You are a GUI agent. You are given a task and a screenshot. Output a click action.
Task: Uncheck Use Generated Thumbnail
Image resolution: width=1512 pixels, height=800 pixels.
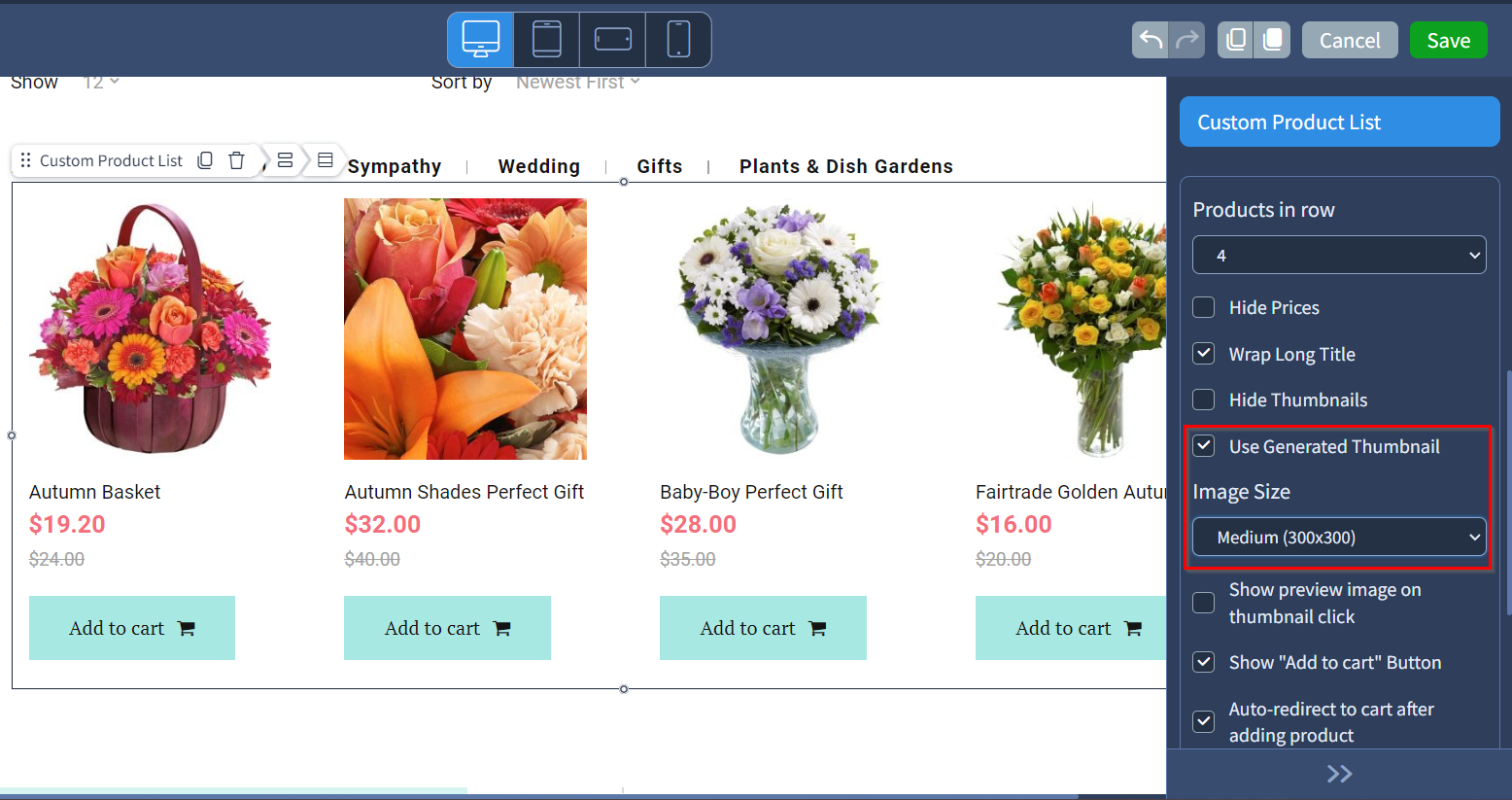pyautogui.click(x=1204, y=446)
